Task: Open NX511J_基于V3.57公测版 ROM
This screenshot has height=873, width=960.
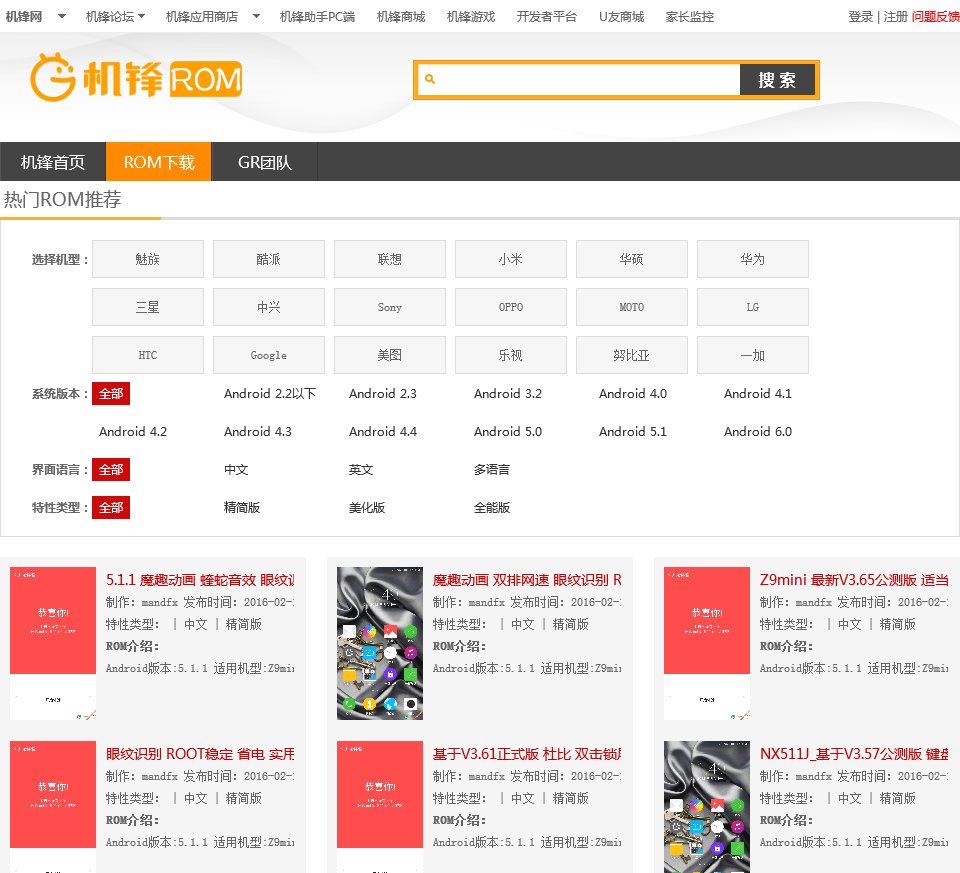Action: pyautogui.click(x=854, y=754)
